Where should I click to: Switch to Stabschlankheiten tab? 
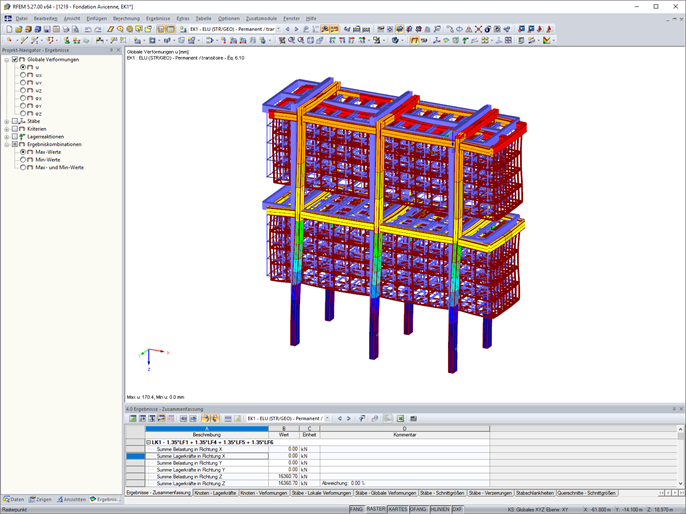pyautogui.click(x=535, y=493)
